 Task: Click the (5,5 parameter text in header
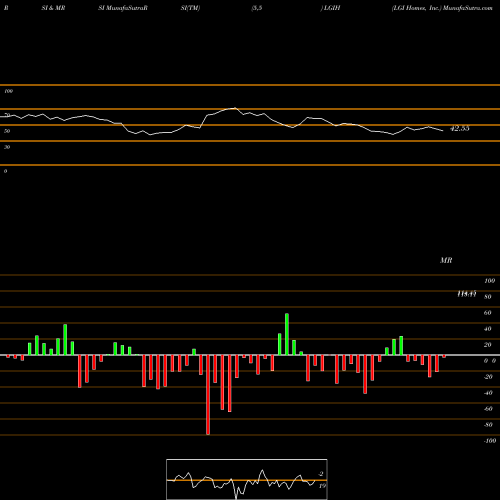(257, 8)
